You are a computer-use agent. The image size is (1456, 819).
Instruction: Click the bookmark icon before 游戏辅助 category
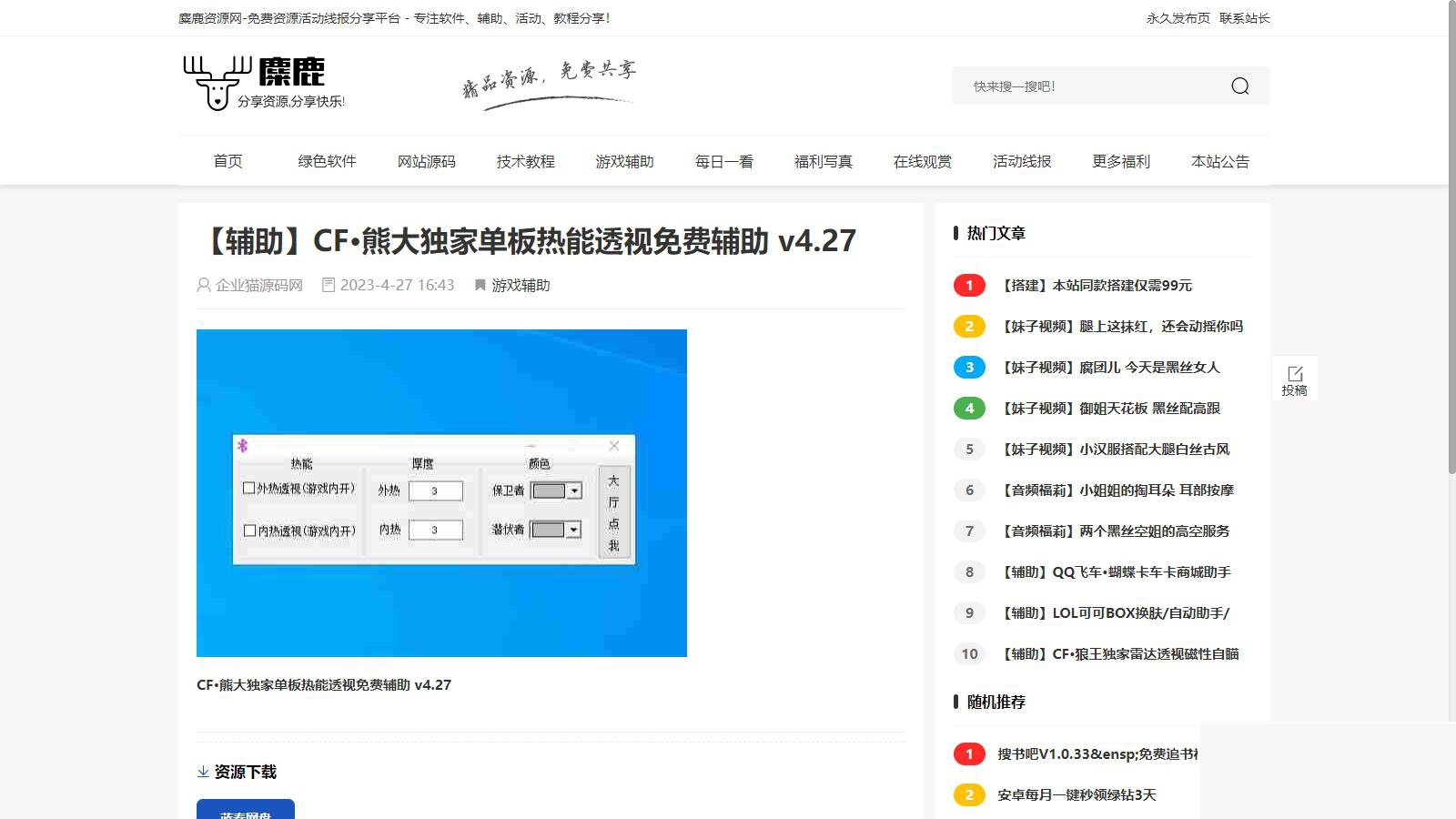480,285
